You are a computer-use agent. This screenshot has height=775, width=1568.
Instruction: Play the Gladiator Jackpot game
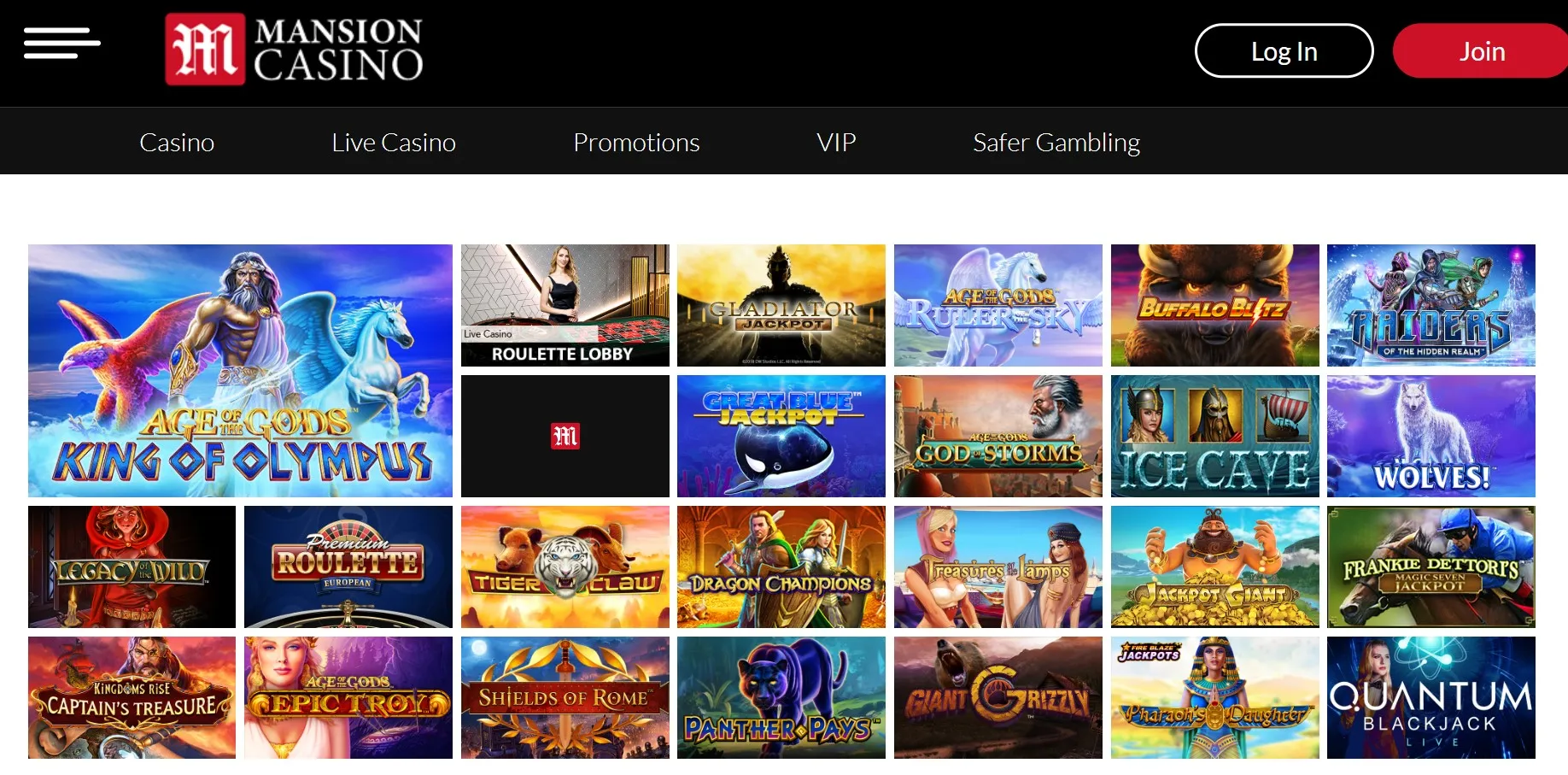tap(781, 305)
